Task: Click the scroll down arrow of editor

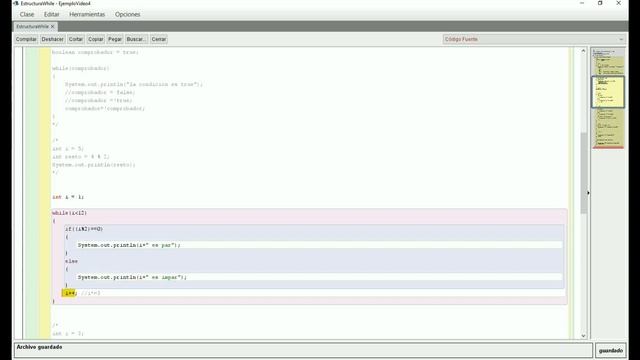Action: (583, 336)
